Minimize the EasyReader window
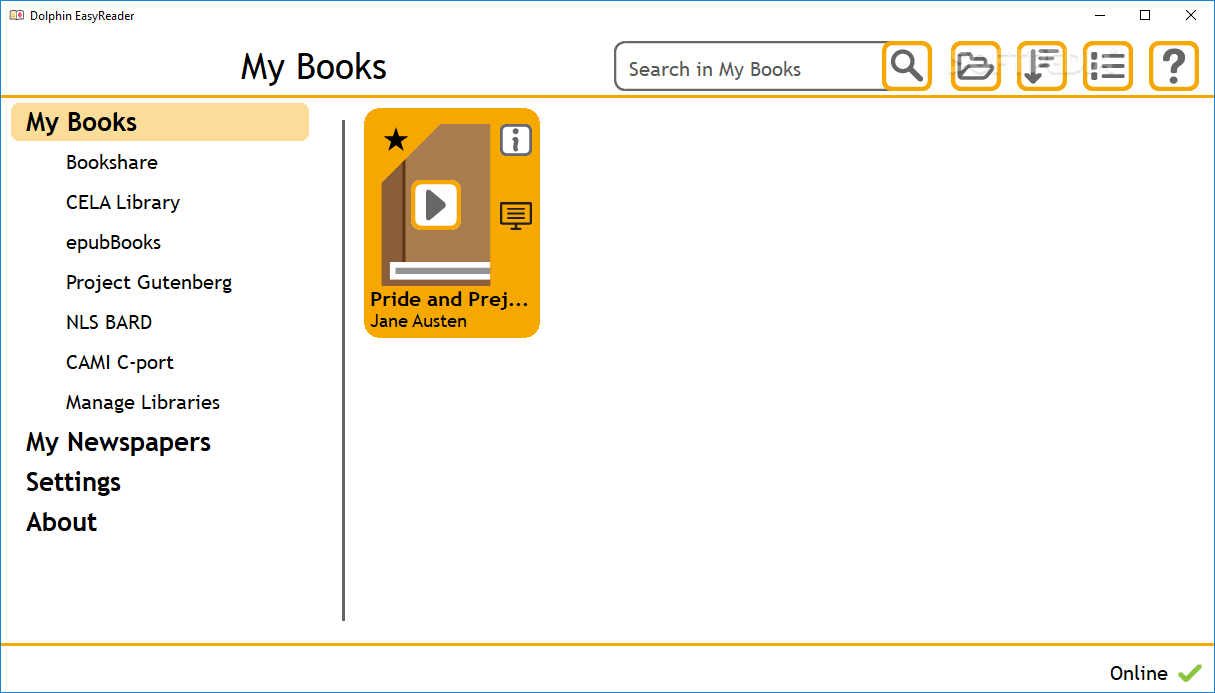 [1099, 15]
